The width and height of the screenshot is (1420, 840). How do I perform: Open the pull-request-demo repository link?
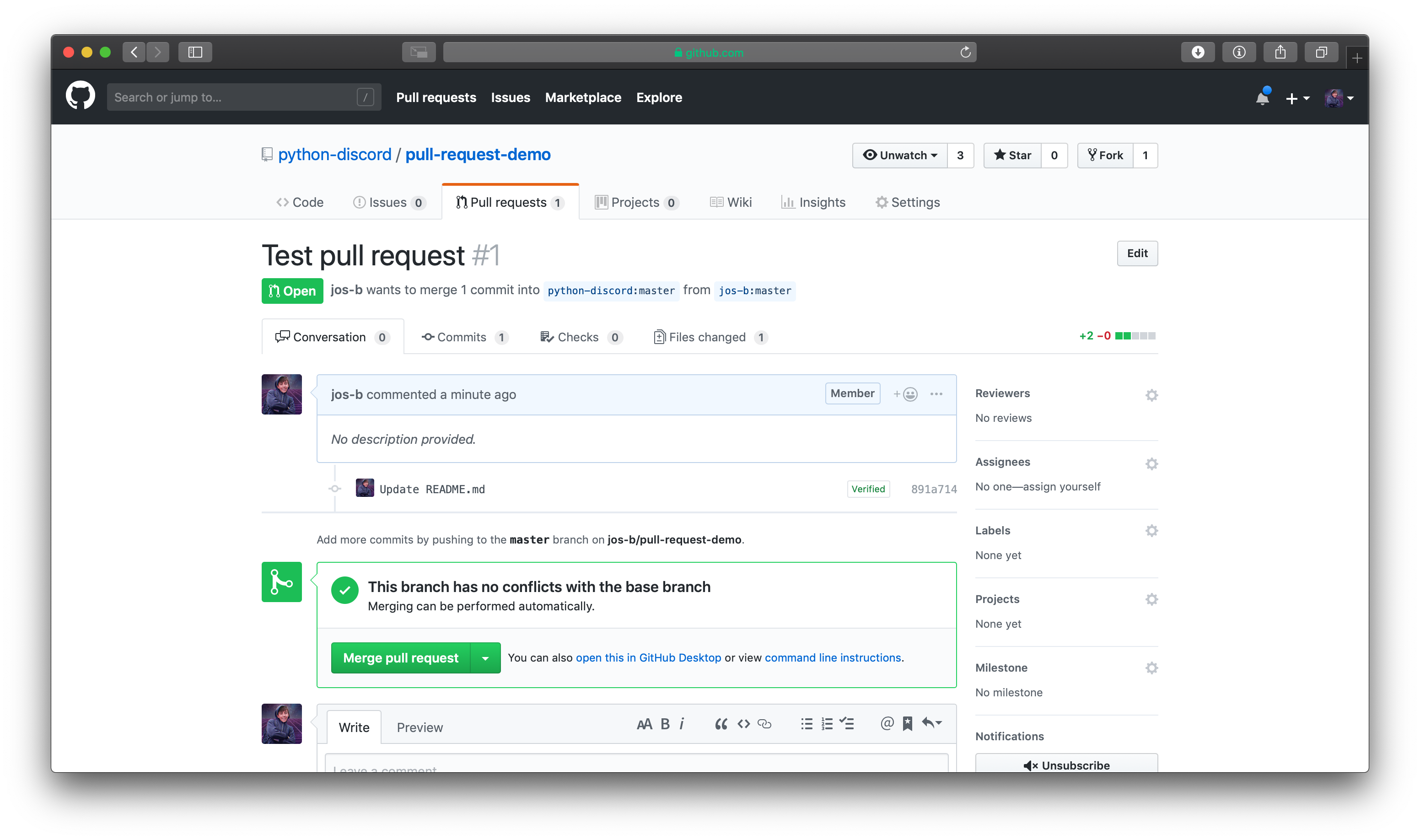[x=478, y=155]
